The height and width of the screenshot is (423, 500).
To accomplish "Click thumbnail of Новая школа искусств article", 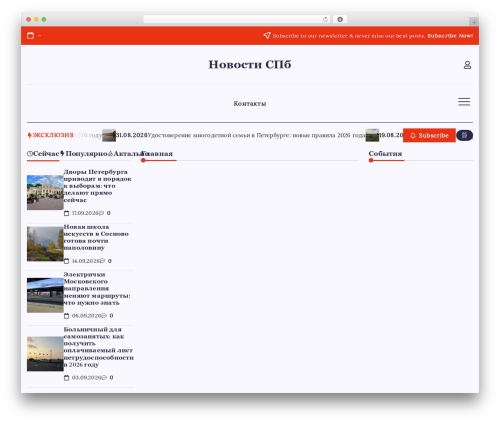I will pyautogui.click(x=45, y=244).
